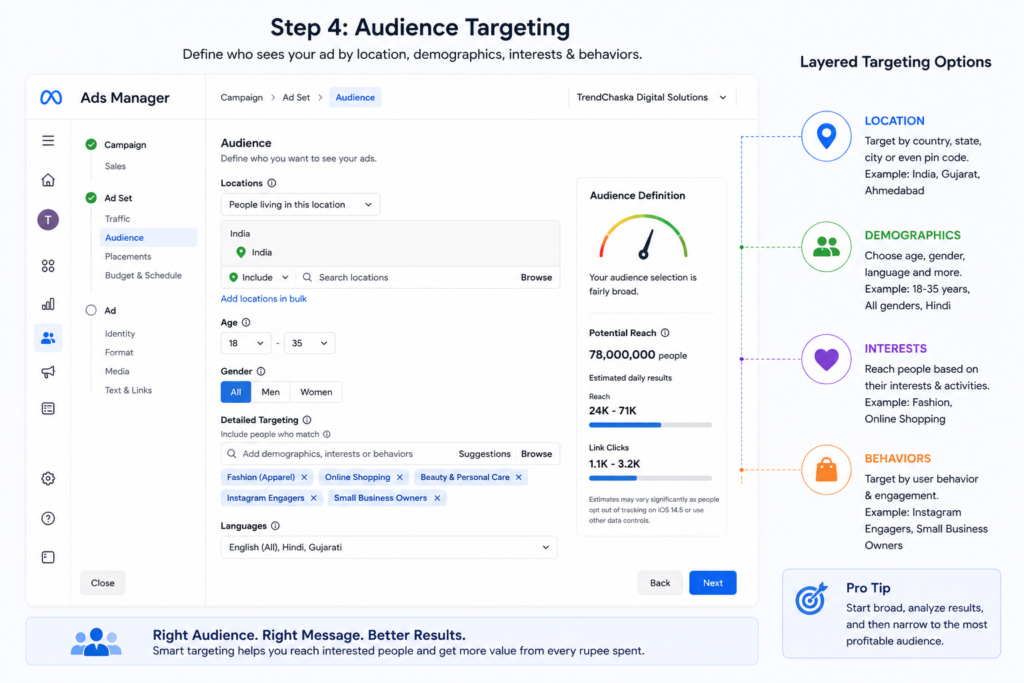This screenshot has width=1024, height=683.
Task: Remove the Beauty & Personal Care tag
Action: [519, 477]
